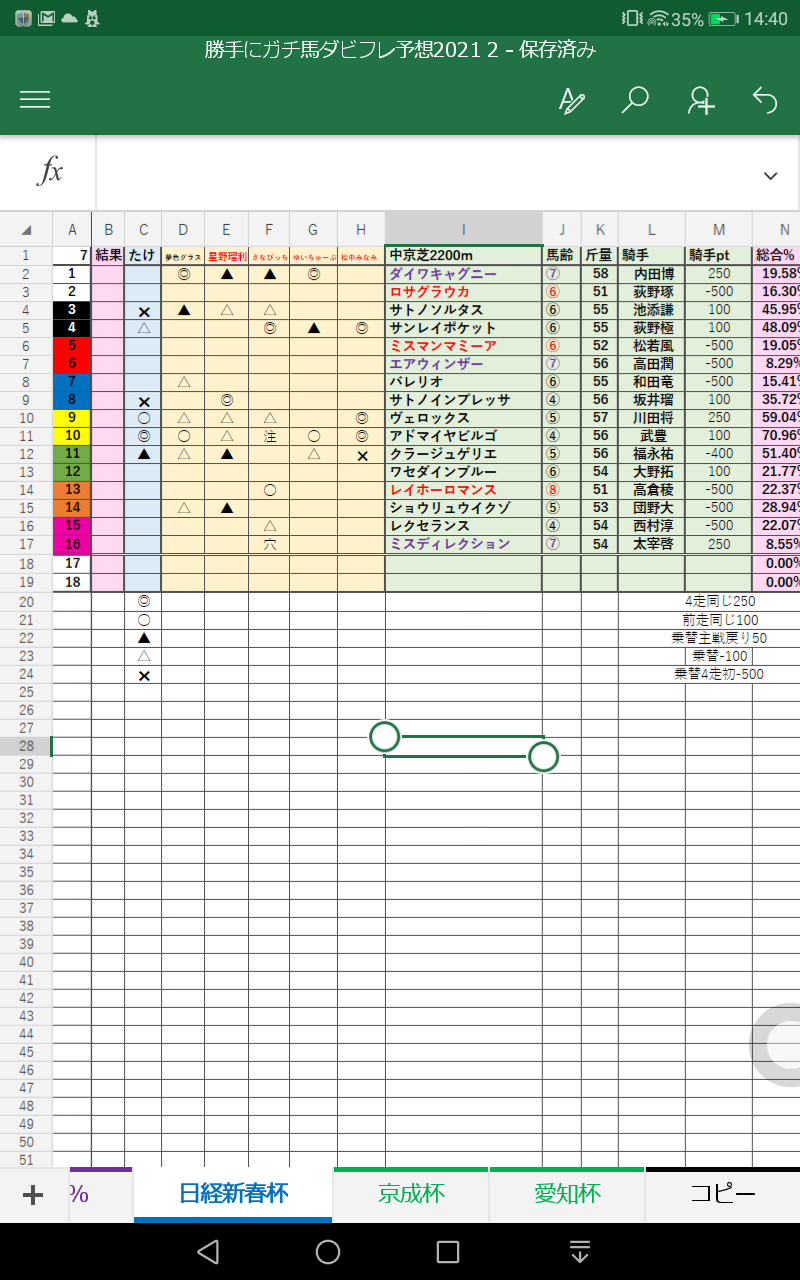Switch to the 愛知杯 sheet tab

click(x=567, y=1194)
